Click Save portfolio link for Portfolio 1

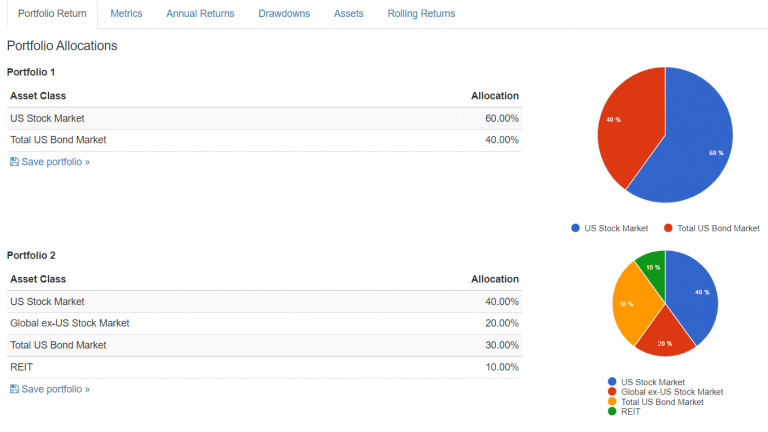55,162
